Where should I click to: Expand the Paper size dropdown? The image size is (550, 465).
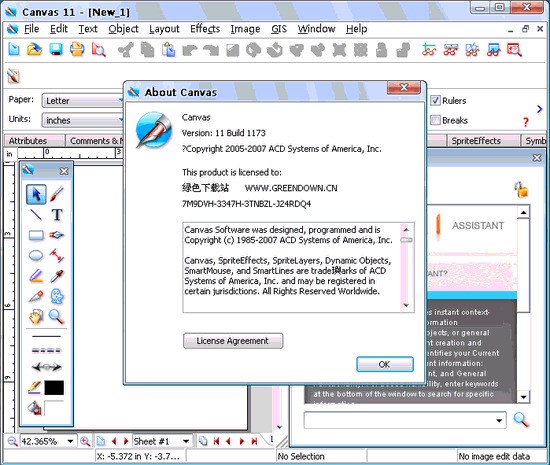[x=83, y=101]
